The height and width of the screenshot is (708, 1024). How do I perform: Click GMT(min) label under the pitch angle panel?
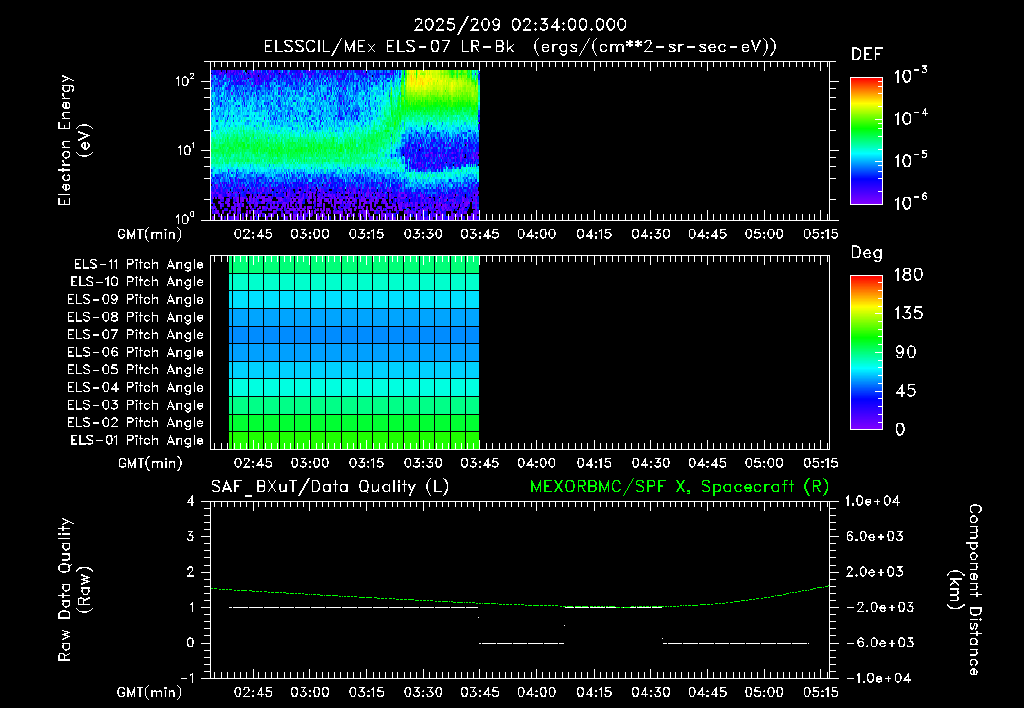(150, 463)
